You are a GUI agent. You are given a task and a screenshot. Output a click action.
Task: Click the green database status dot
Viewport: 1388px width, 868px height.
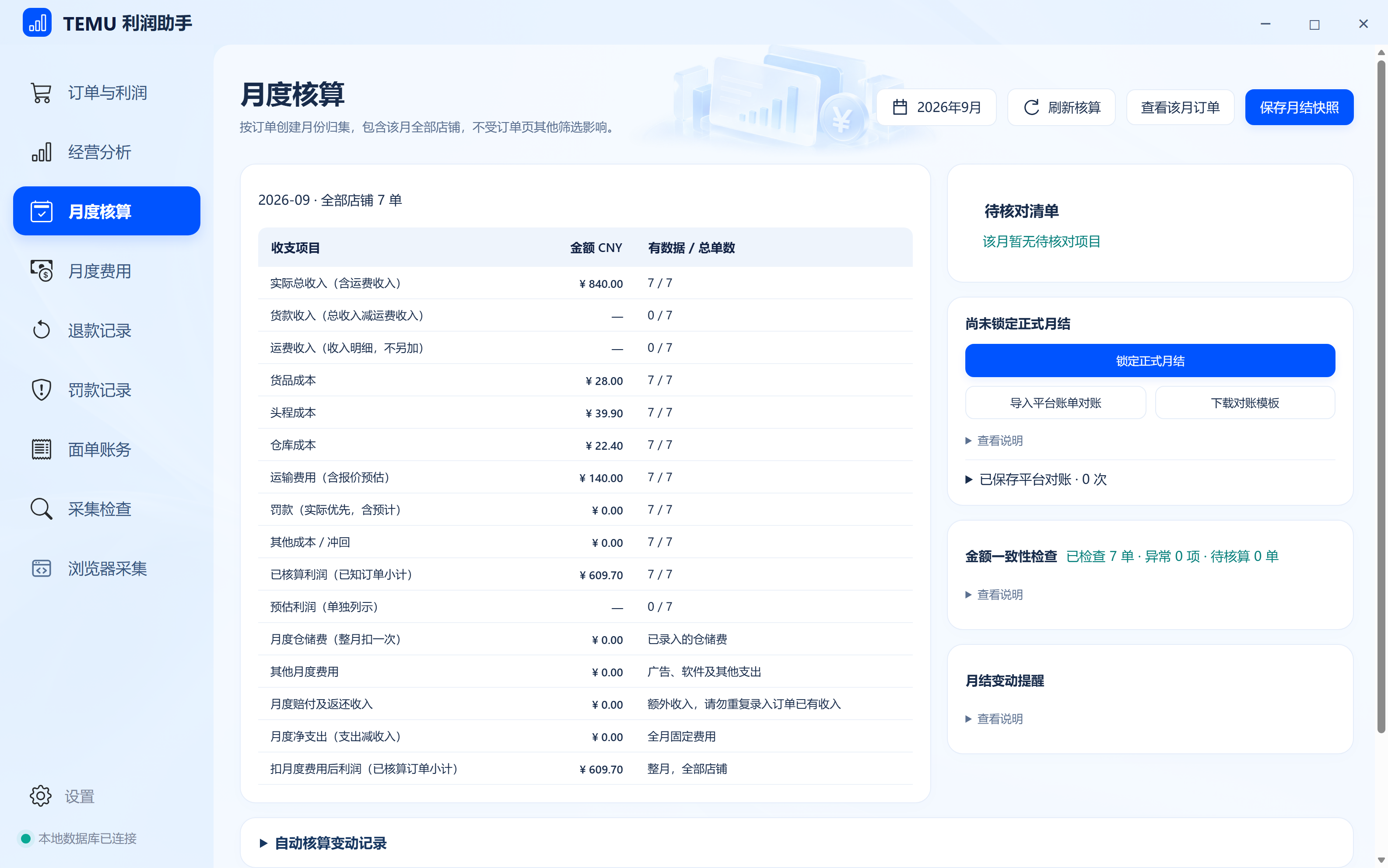click(x=25, y=839)
